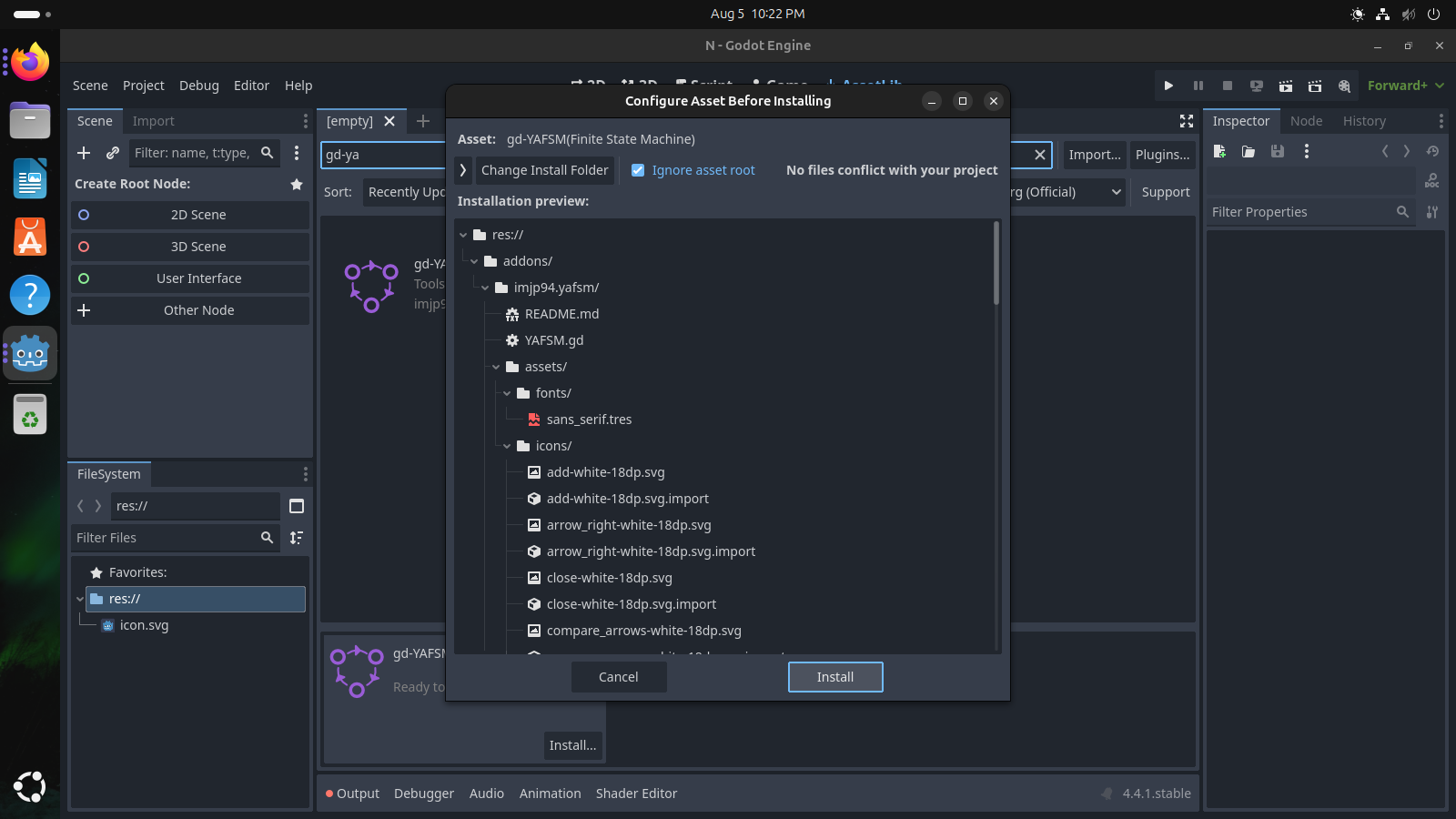
Task: Instantiate child scene link icon
Action: (113, 153)
